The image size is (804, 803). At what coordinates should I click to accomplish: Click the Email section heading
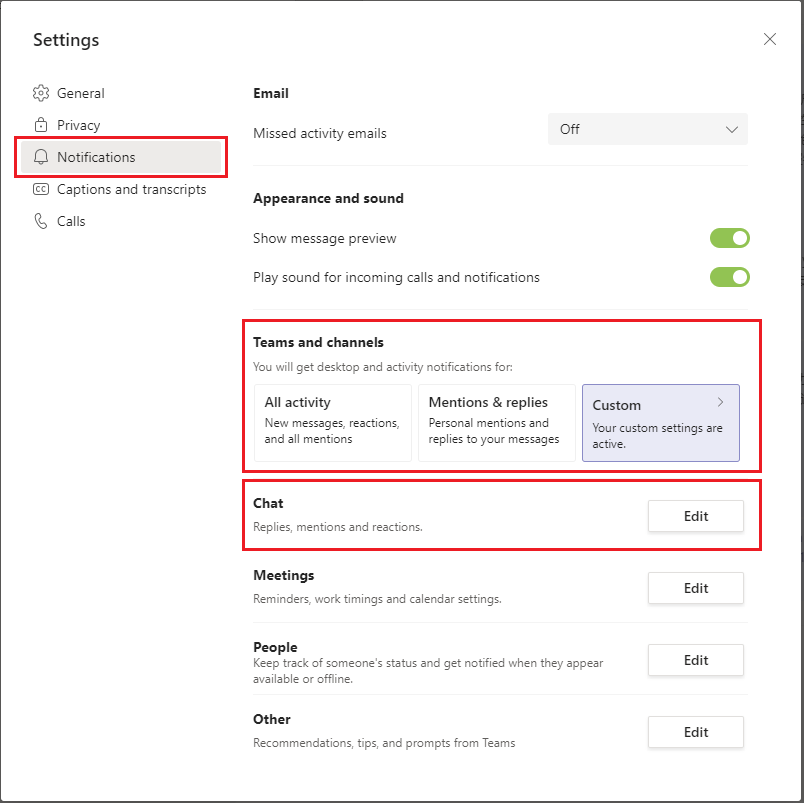[x=271, y=93]
